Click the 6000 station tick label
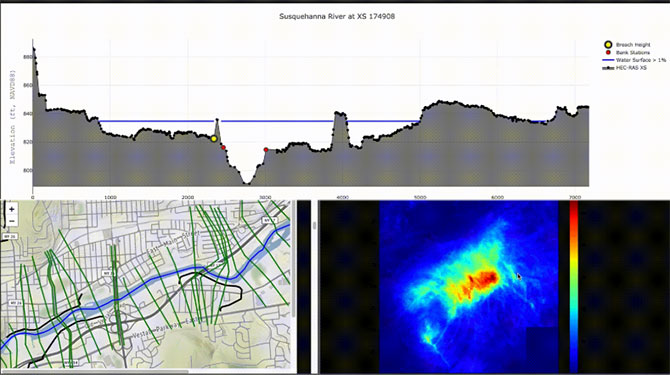The height and width of the screenshot is (375, 670). click(497, 197)
